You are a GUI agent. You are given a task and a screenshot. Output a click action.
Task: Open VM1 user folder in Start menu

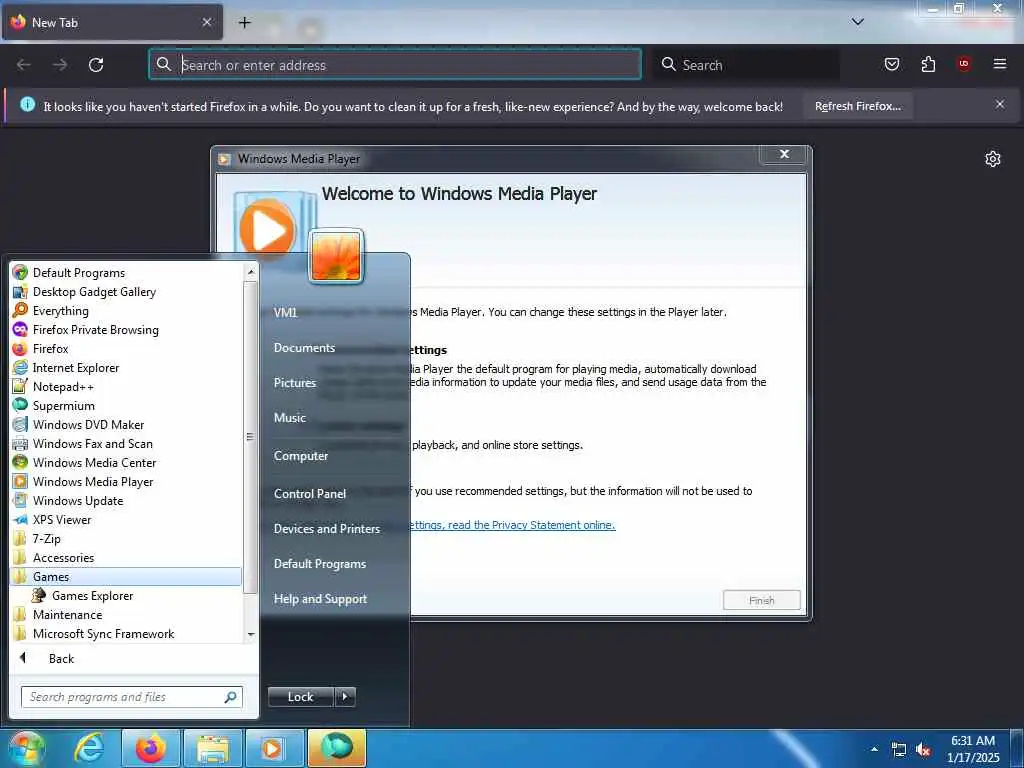tap(285, 312)
